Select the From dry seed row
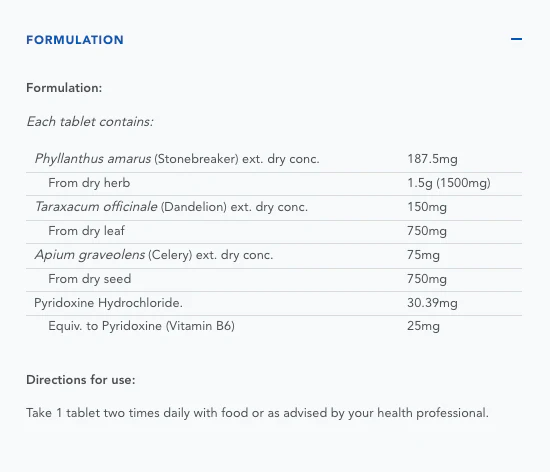The width and height of the screenshot is (550, 472). click(x=274, y=280)
